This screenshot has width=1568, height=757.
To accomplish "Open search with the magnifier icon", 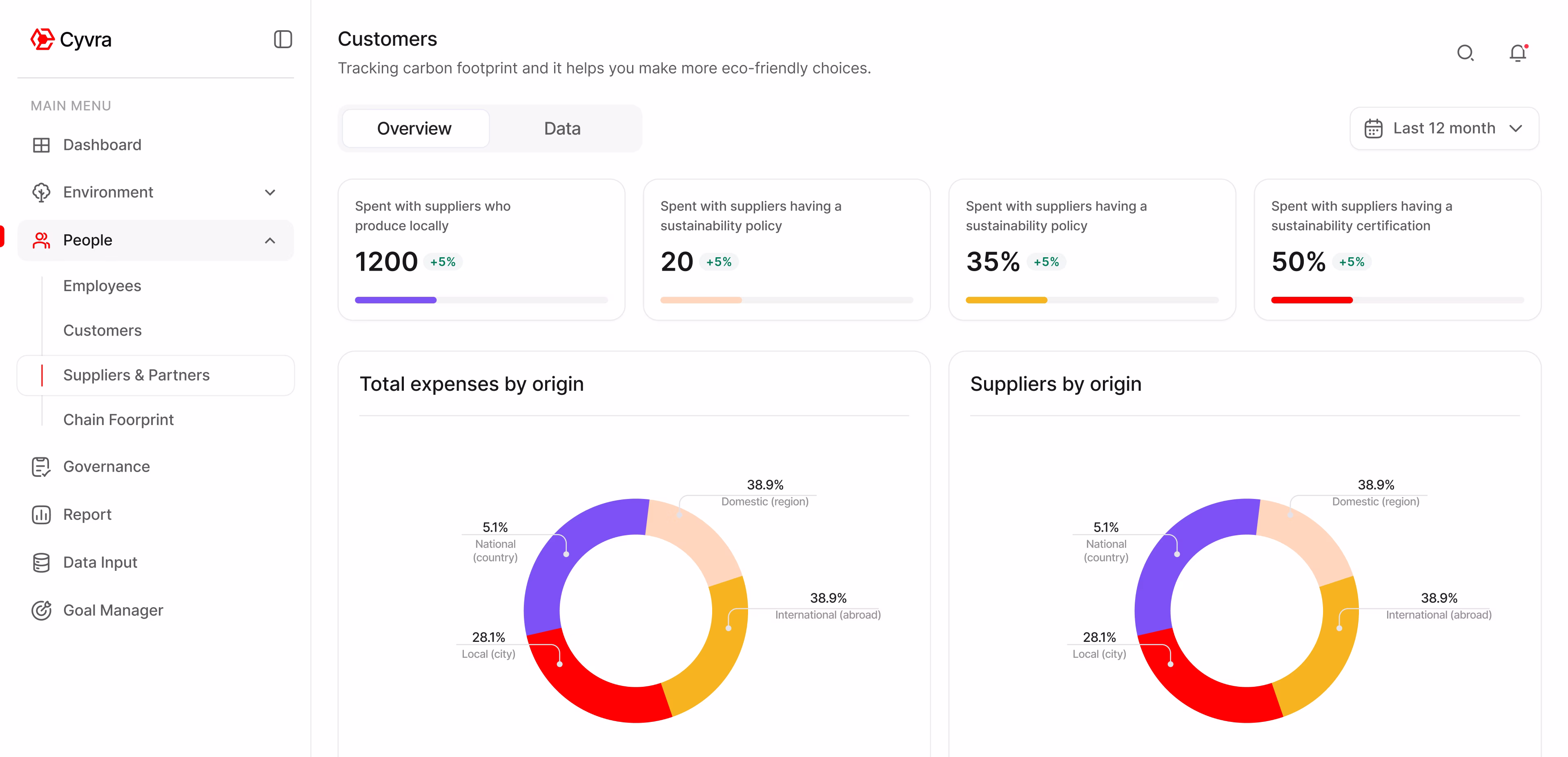I will tap(1465, 53).
